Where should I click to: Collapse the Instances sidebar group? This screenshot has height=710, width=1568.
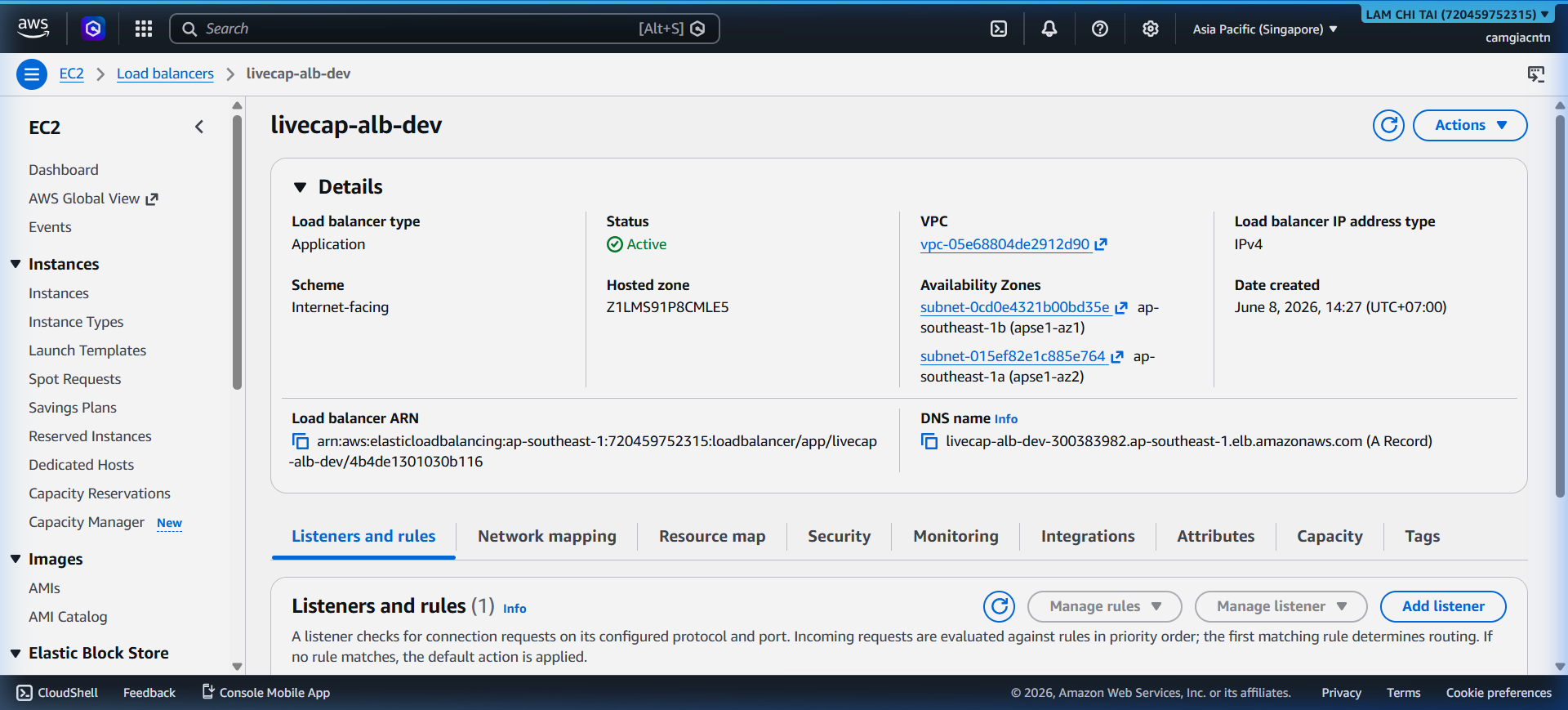click(x=16, y=264)
